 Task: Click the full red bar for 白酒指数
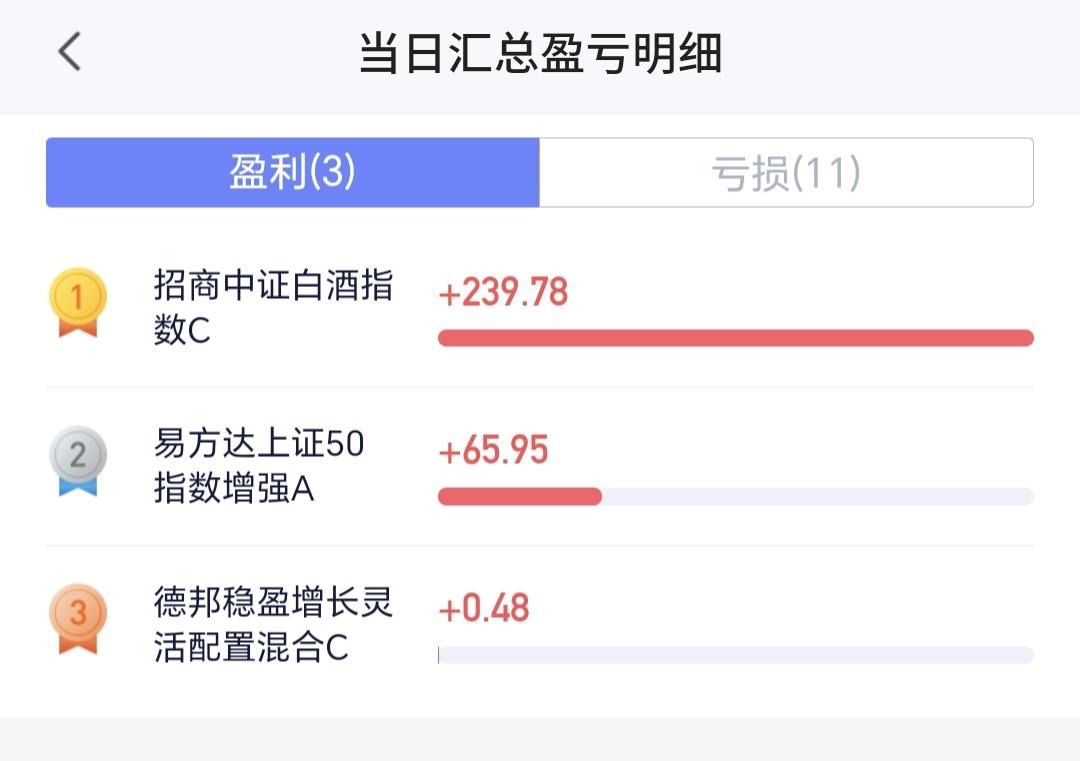735,338
